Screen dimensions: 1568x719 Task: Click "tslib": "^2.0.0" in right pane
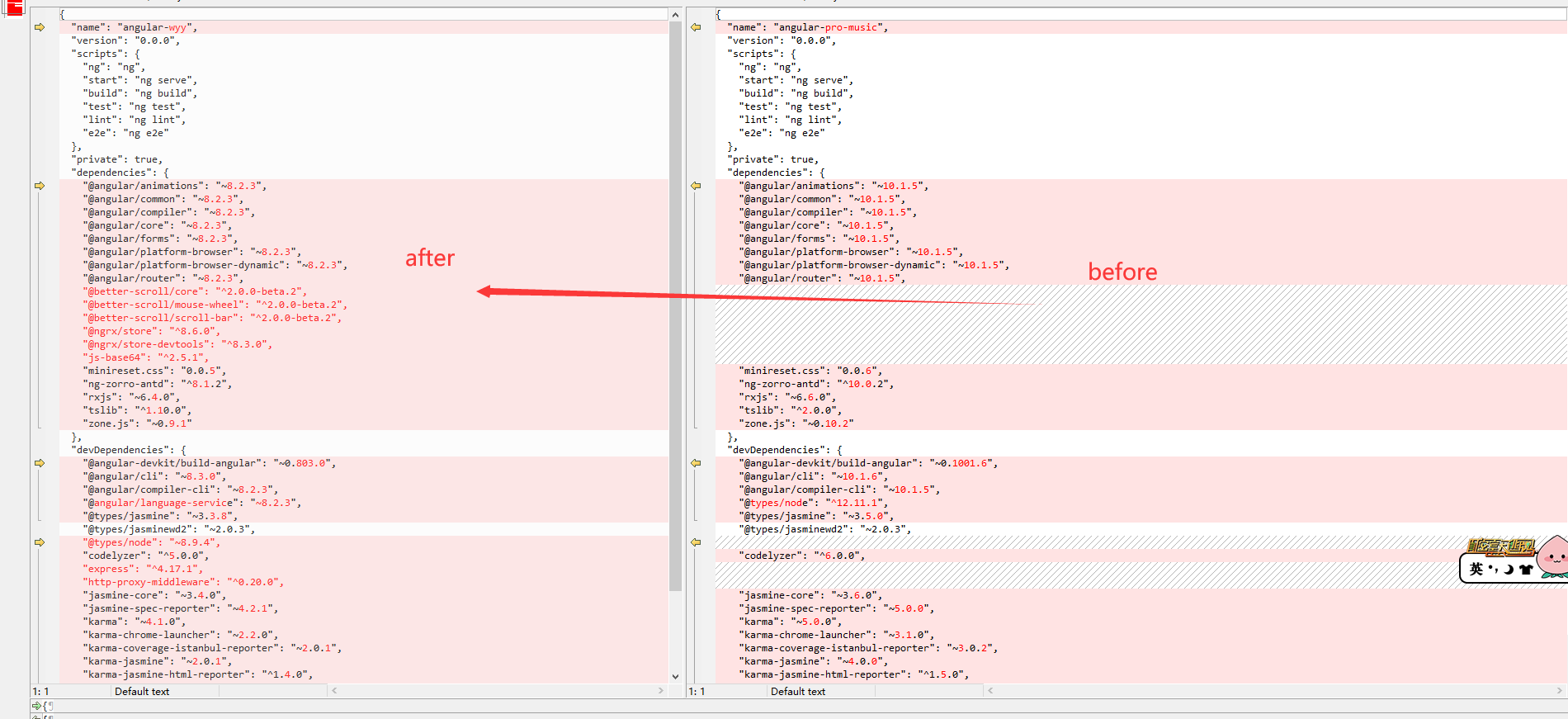[x=790, y=410]
